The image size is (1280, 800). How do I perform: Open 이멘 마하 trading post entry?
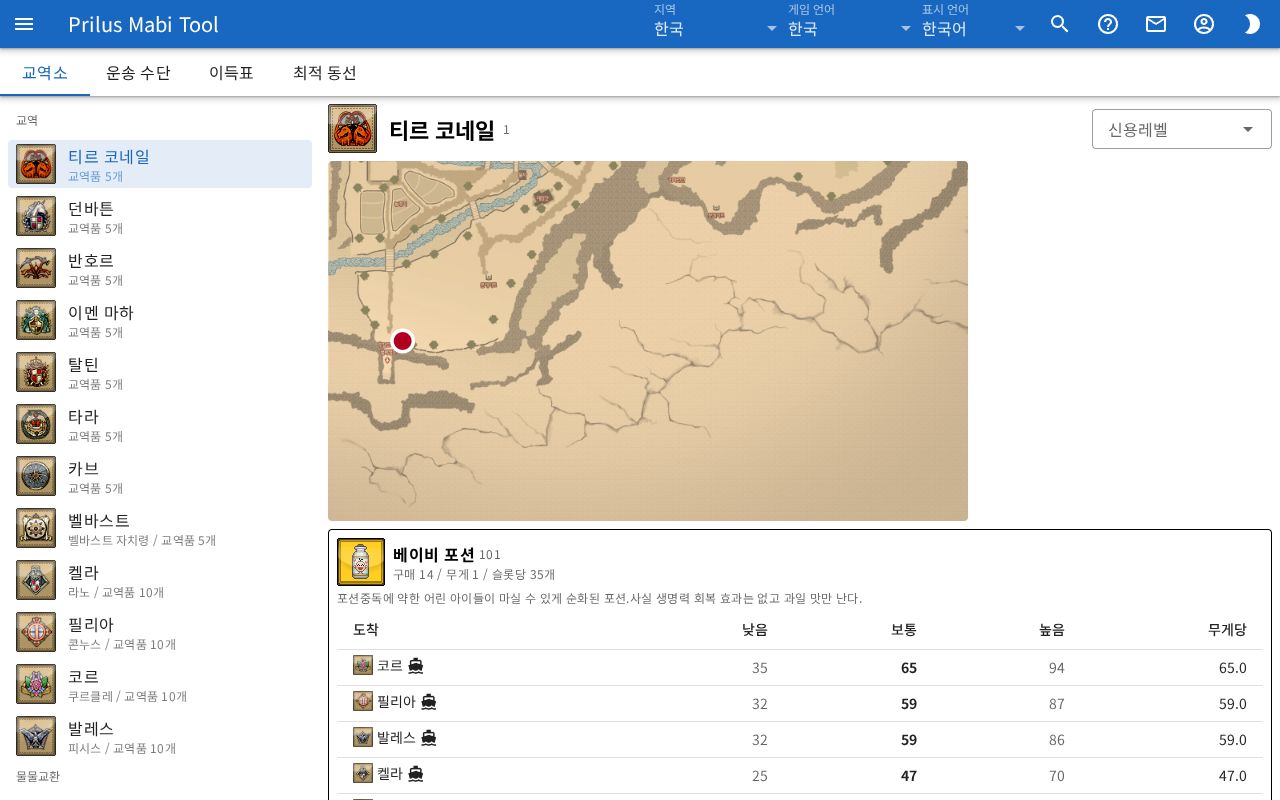point(160,320)
